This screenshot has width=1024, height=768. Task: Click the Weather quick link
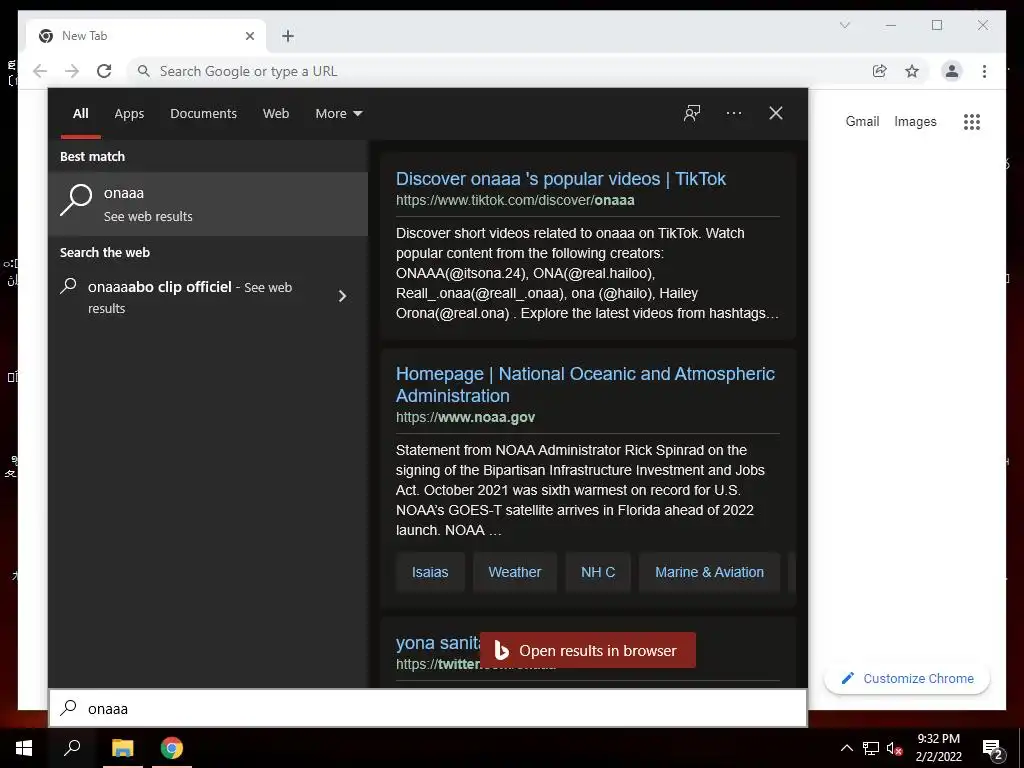(x=515, y=572)
